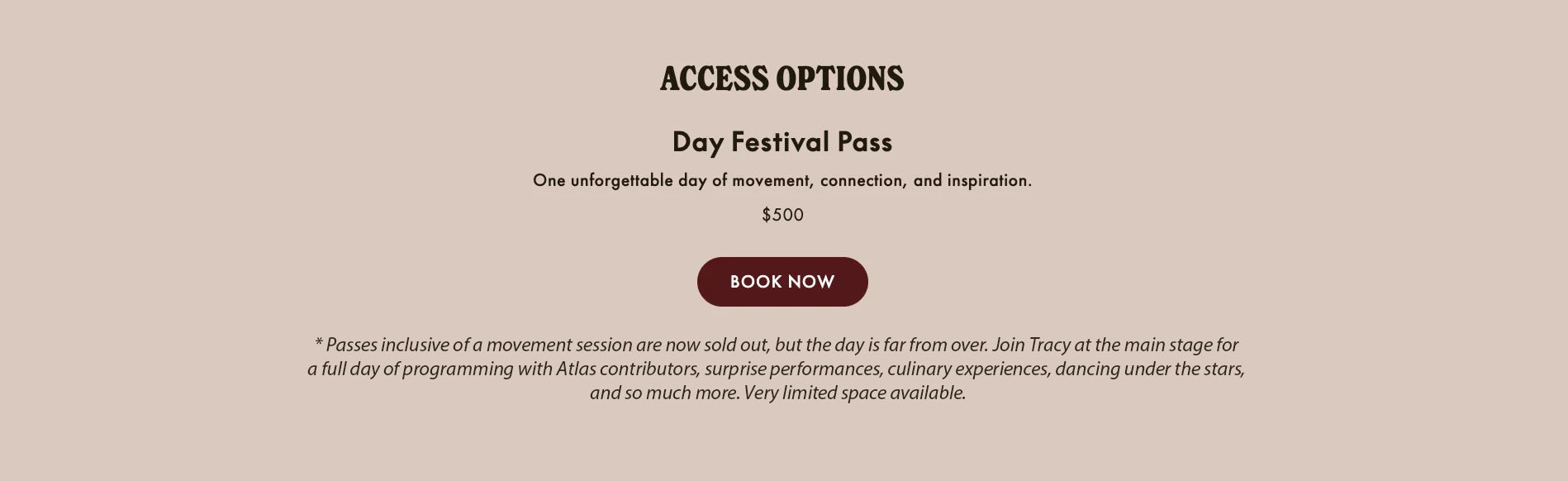Click 'Very limited space available' sentence
1568x481 pixels.
(854, 393)
